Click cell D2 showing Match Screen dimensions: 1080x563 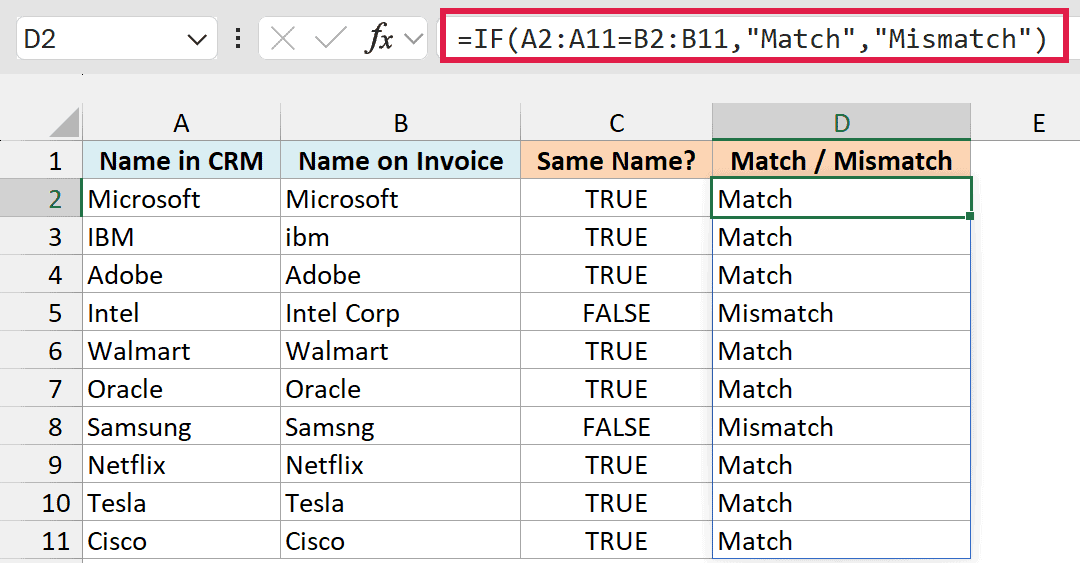tap(842, 198)
